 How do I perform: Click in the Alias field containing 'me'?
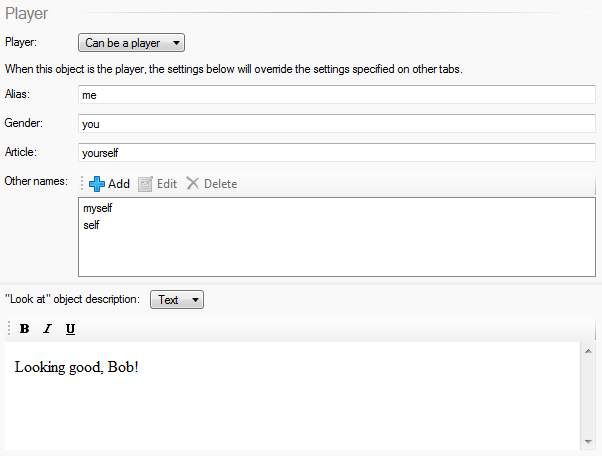click(x=337, y=95)
